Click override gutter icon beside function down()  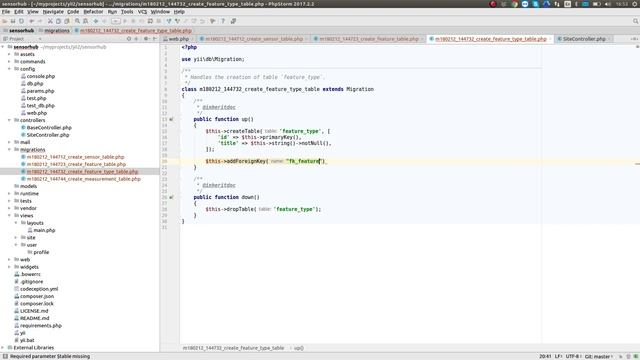[x=171, y=197]
